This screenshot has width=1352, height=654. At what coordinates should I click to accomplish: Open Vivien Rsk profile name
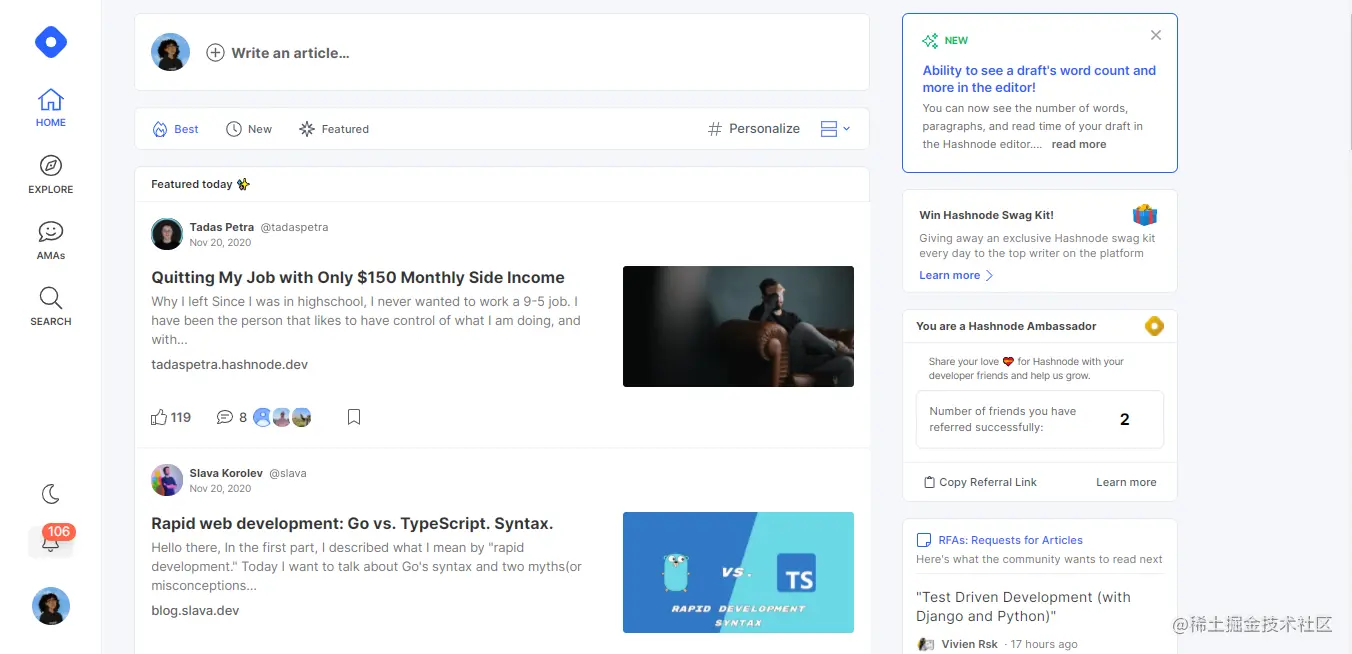[x=969, y=644]
